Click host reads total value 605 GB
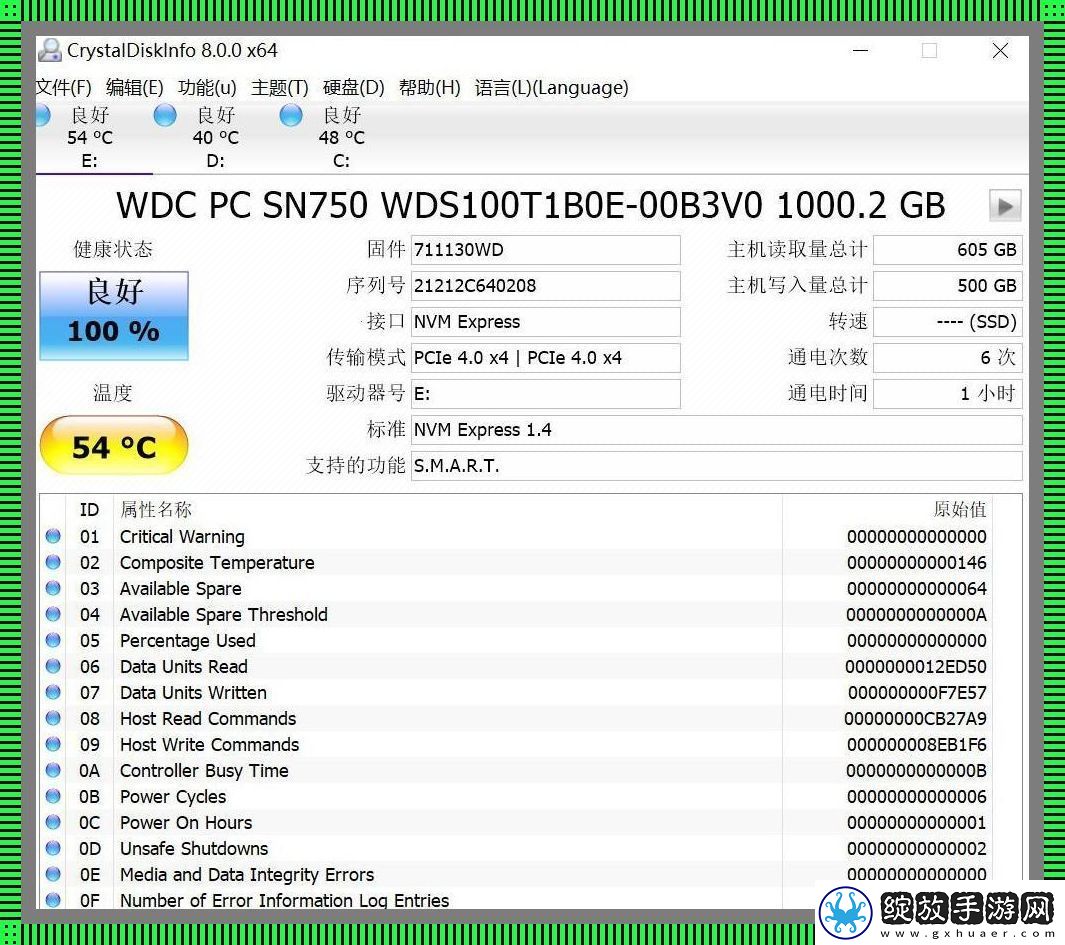This screenshot has width=1065, height=945. point(947,250)
